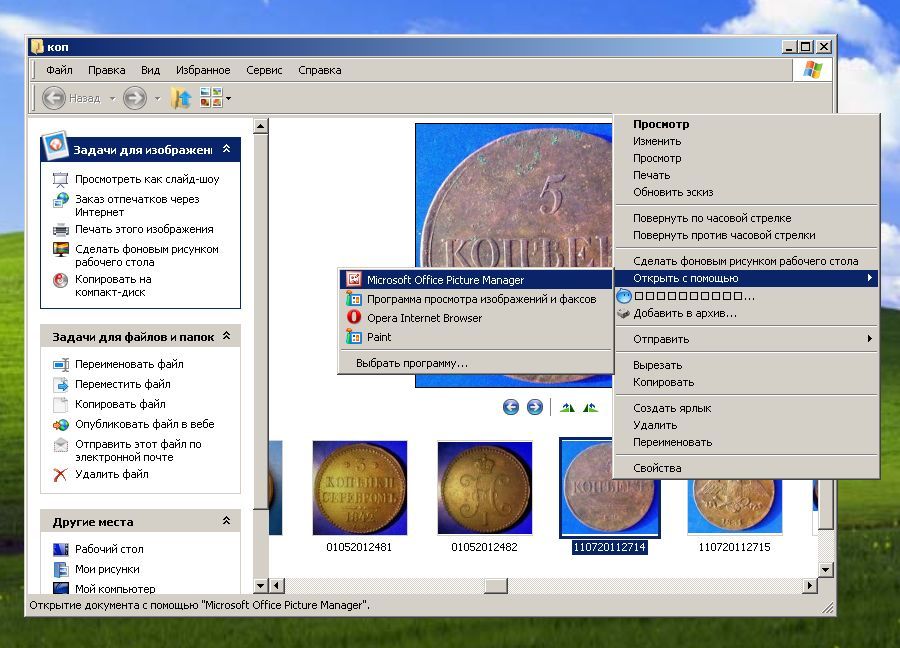
Task: Collapse the image tasks panel
Action: (227, 149)
